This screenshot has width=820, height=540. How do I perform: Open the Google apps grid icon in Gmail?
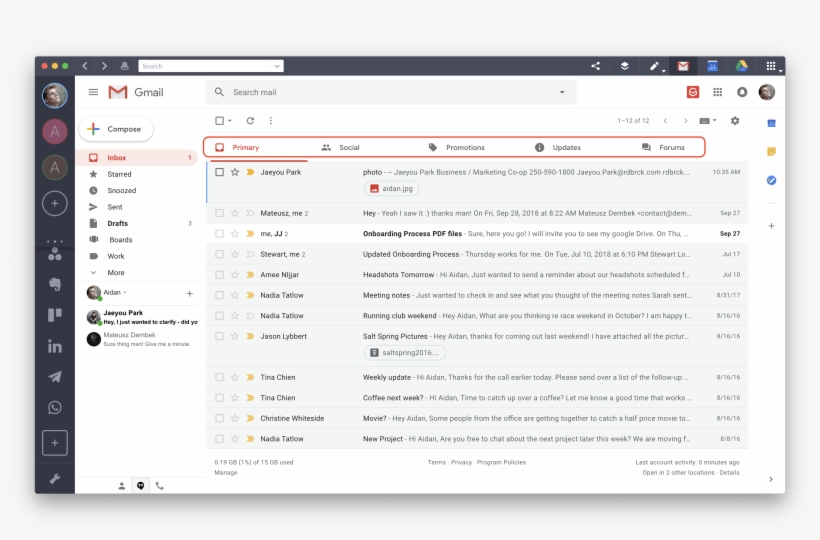718,92
